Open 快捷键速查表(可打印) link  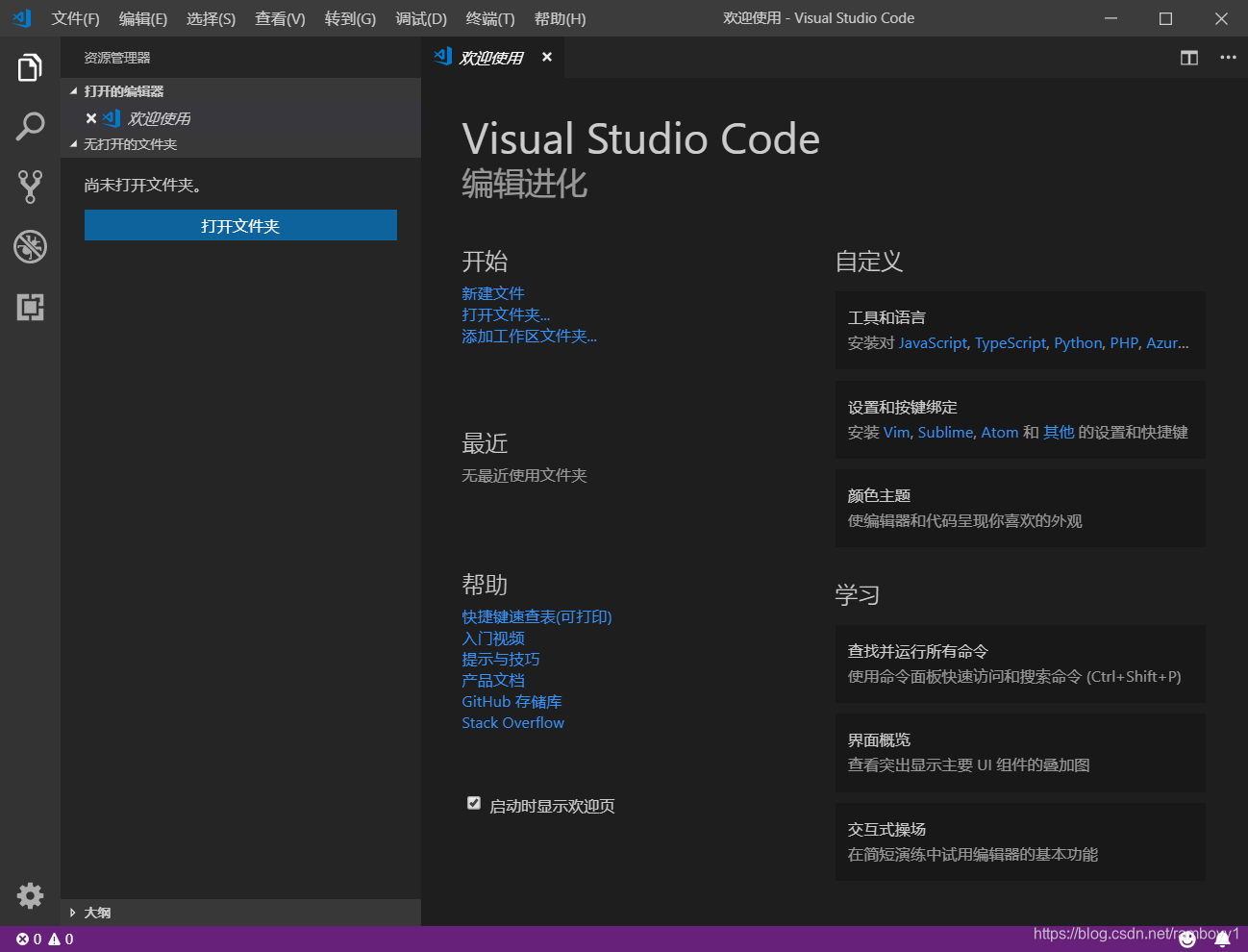click(x=537, y=616)
